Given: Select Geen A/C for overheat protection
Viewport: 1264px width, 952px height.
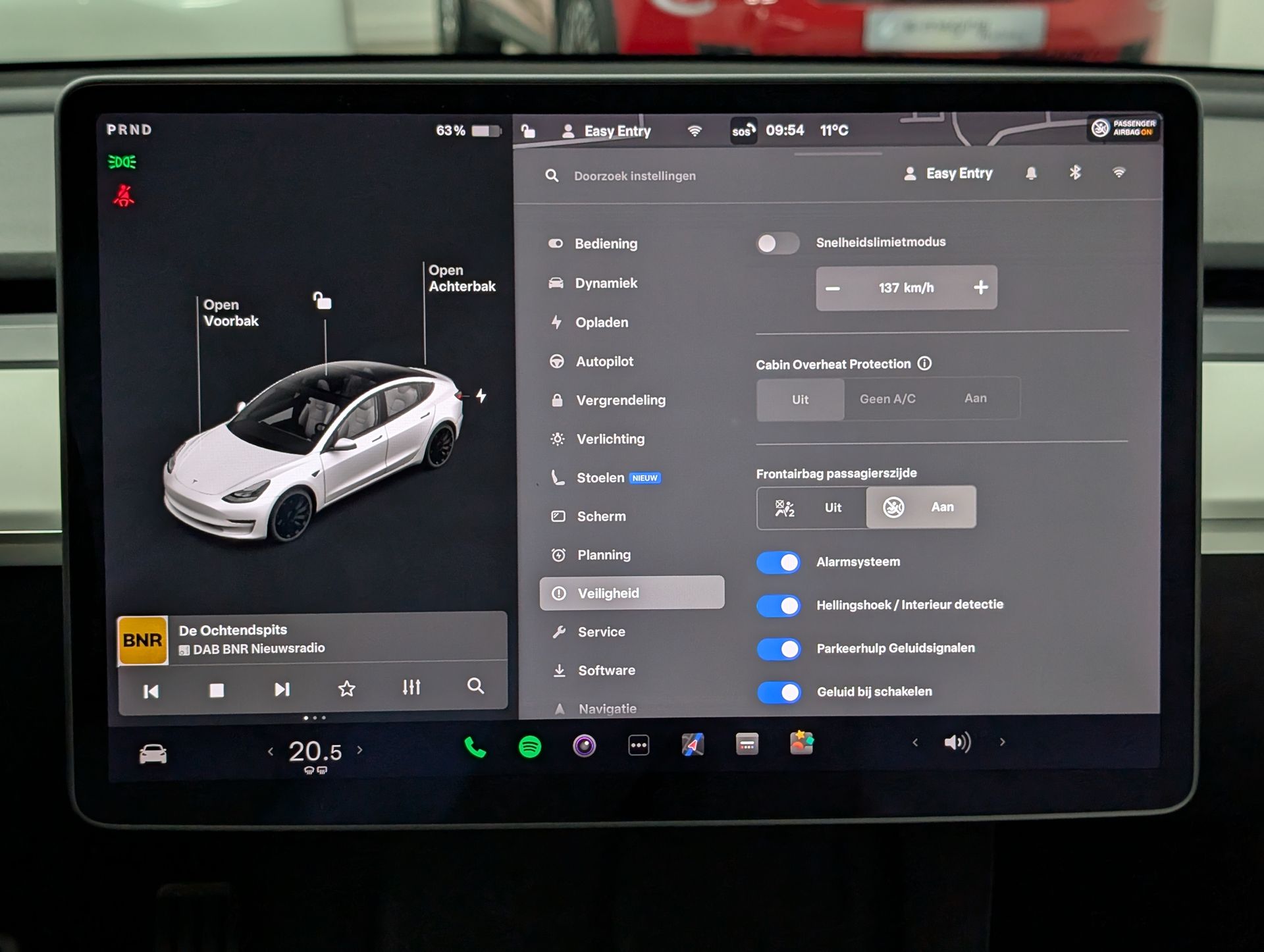Looking at the screenshot, I should (887, 399).
